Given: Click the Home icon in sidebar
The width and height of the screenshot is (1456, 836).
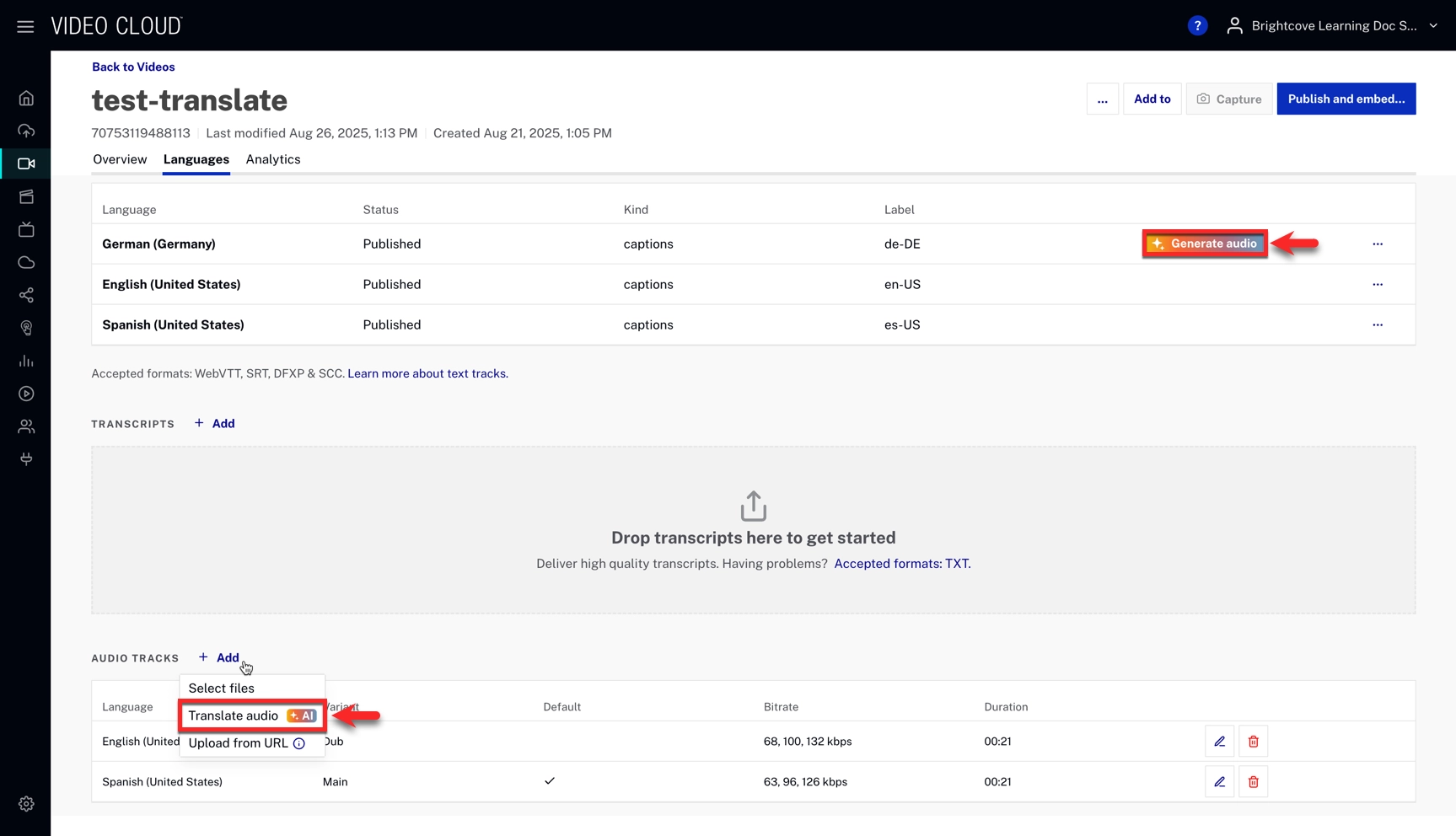Looking at the screenshot, I should pos(26,99).
